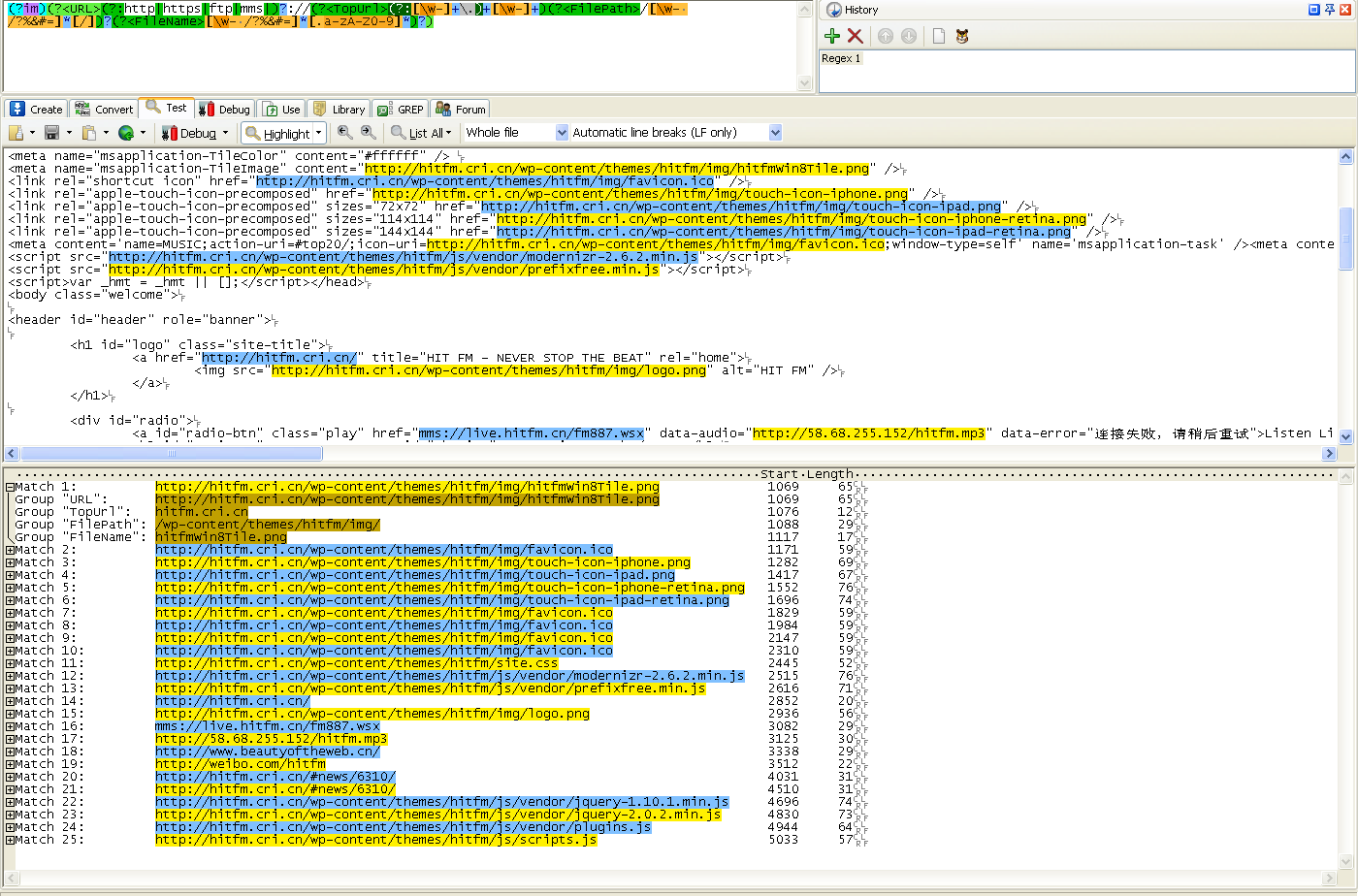Expand the Match 14 tree node

[x=10, y=701]
